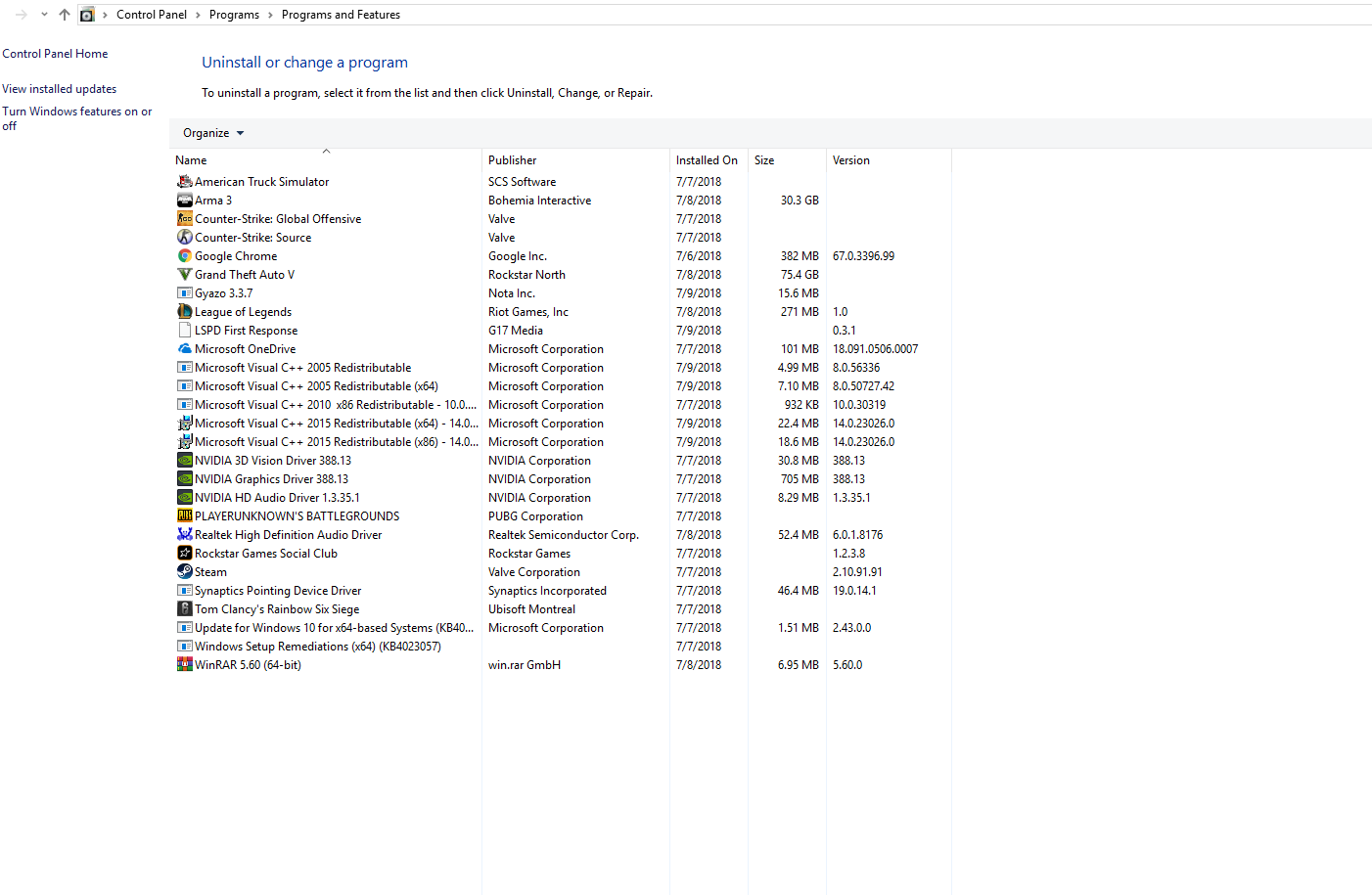The width and height of the screenshot is (1372, 895).
Task: Click the Realtek Semiconductor Corp. publisher cell
Action: 564,535
